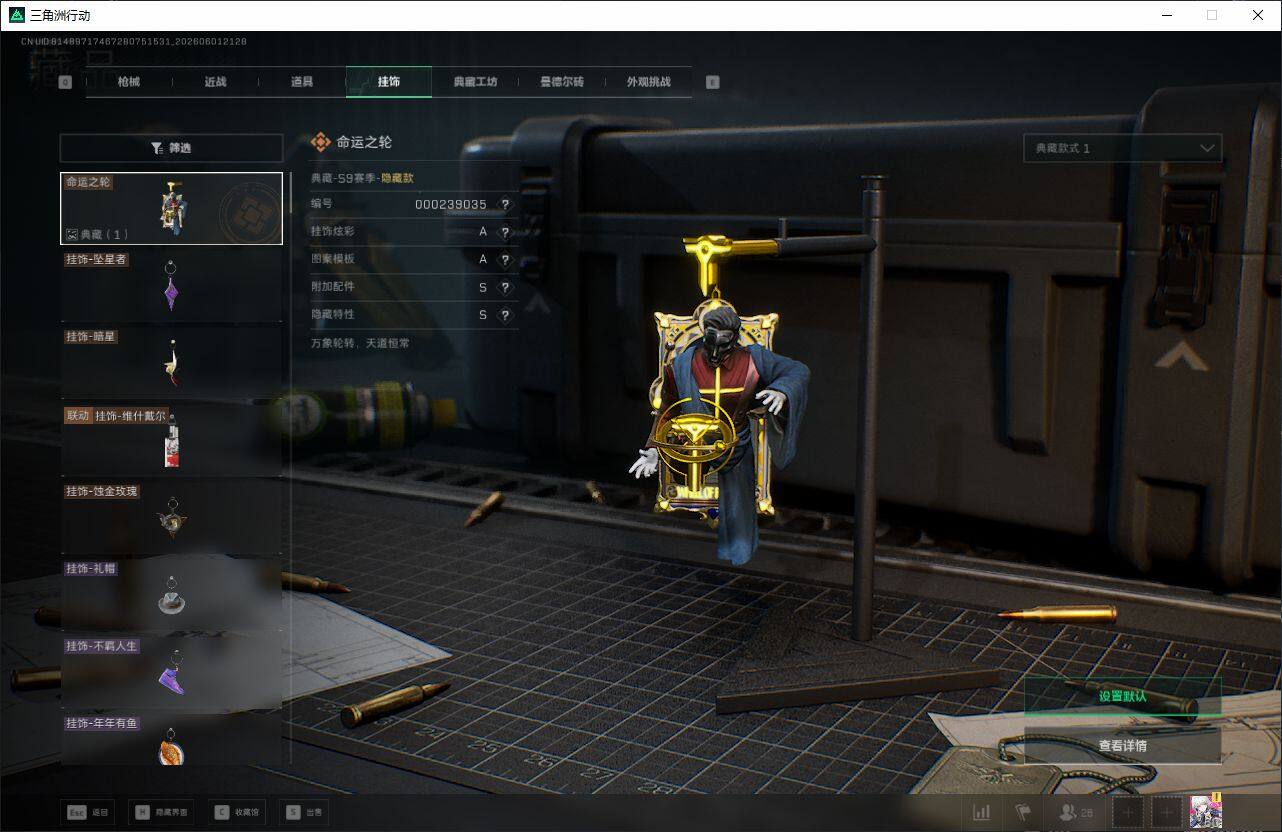Click the 典藏-S9赛季-隐藏款 rarity text
This screenshot has width=1282, height=832.
click(x=362, y=178)
